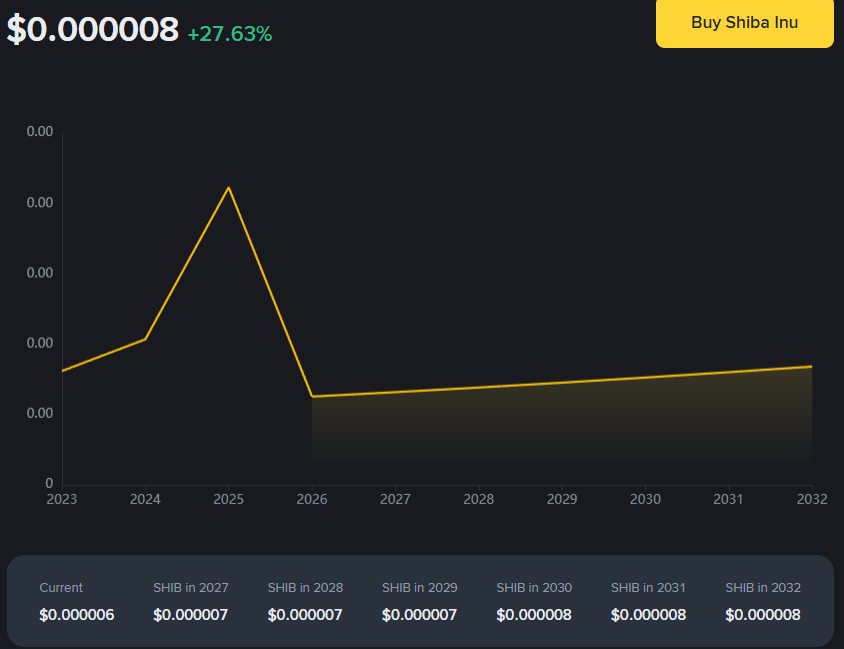Screen dimensions: 844x649
Task: Click the SHIB in 2032 prediction card
Action: pyautogui.click(x=762, y=601)
